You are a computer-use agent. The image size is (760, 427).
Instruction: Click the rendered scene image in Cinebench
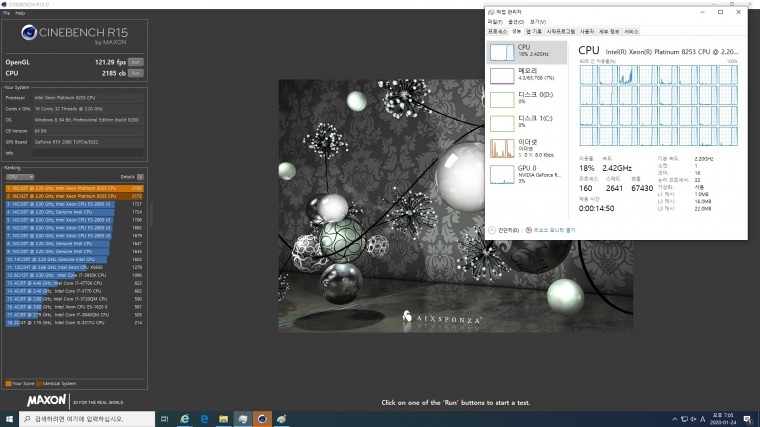456,206
